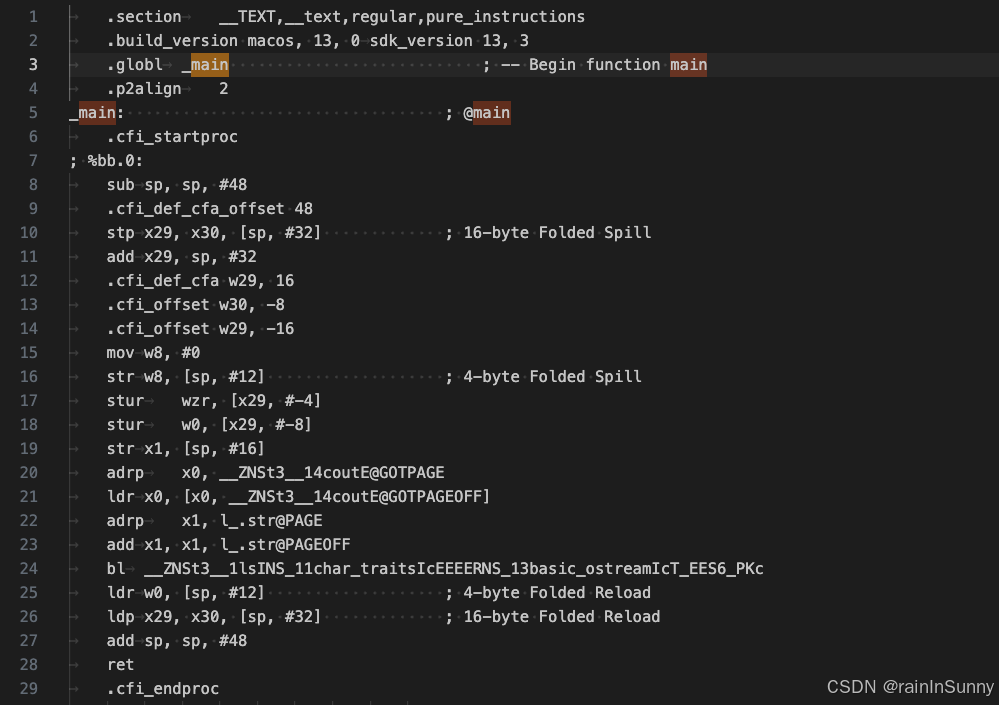Click line number 15 in the gutter

click(29, 353)
